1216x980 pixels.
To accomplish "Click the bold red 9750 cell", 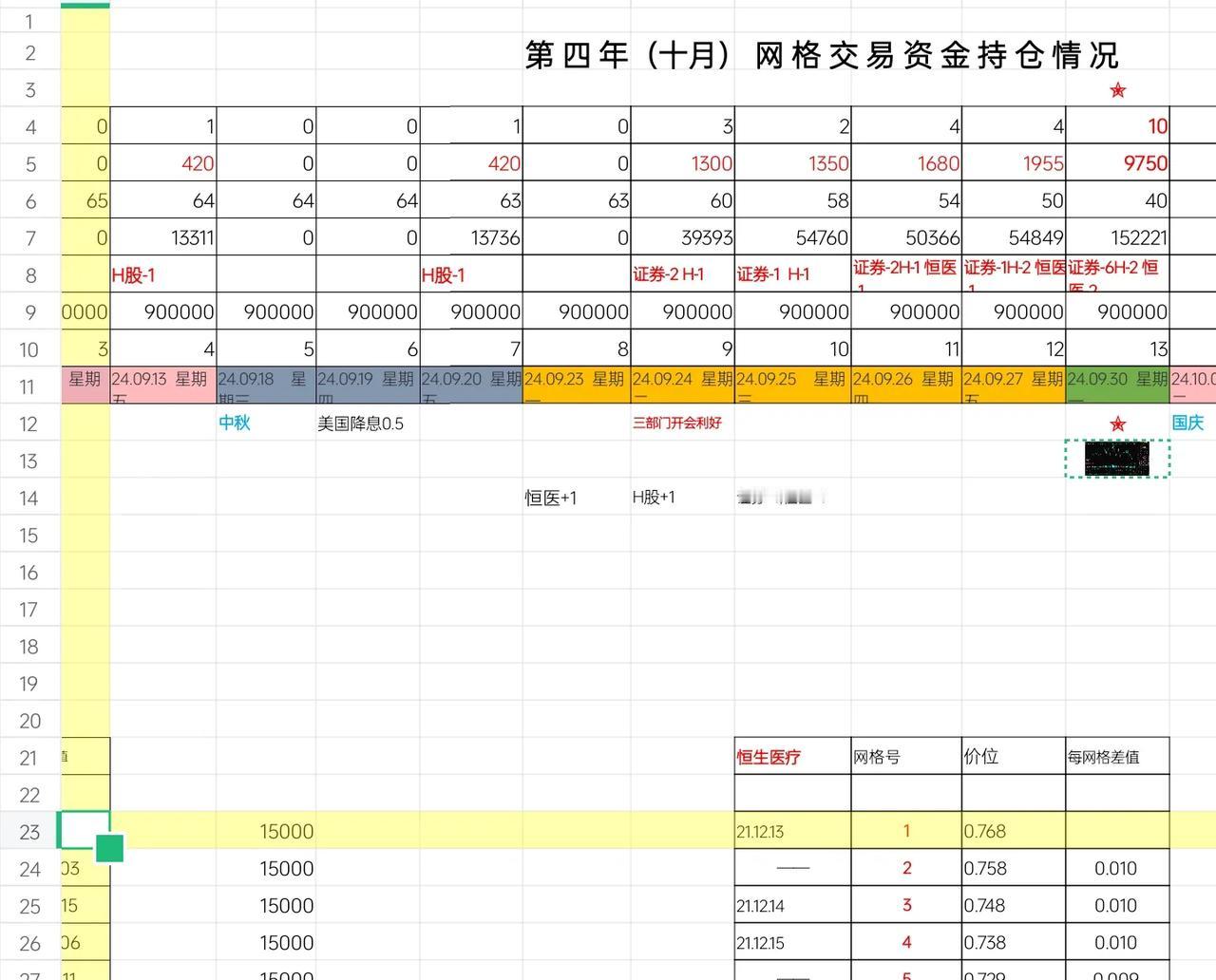I will pyautogui.click(x=1118, y=163).
